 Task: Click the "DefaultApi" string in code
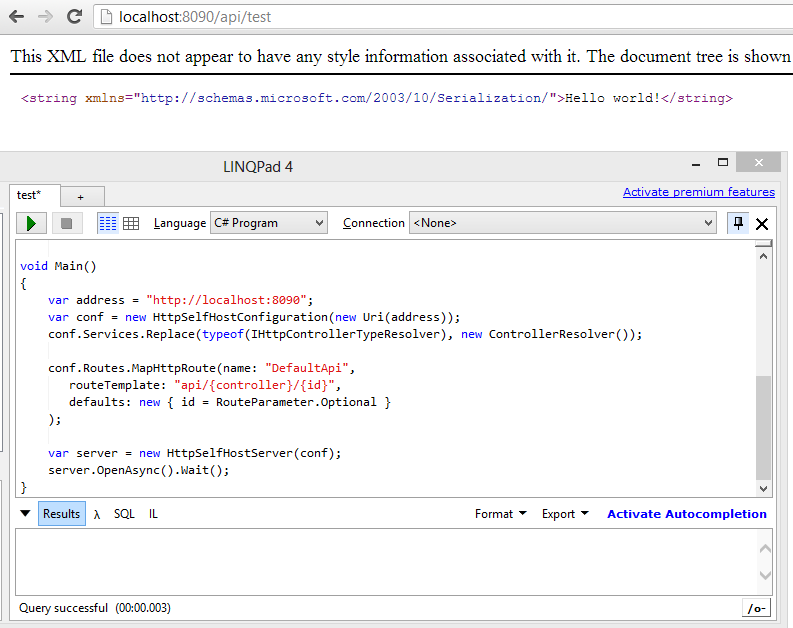[307, 368]
